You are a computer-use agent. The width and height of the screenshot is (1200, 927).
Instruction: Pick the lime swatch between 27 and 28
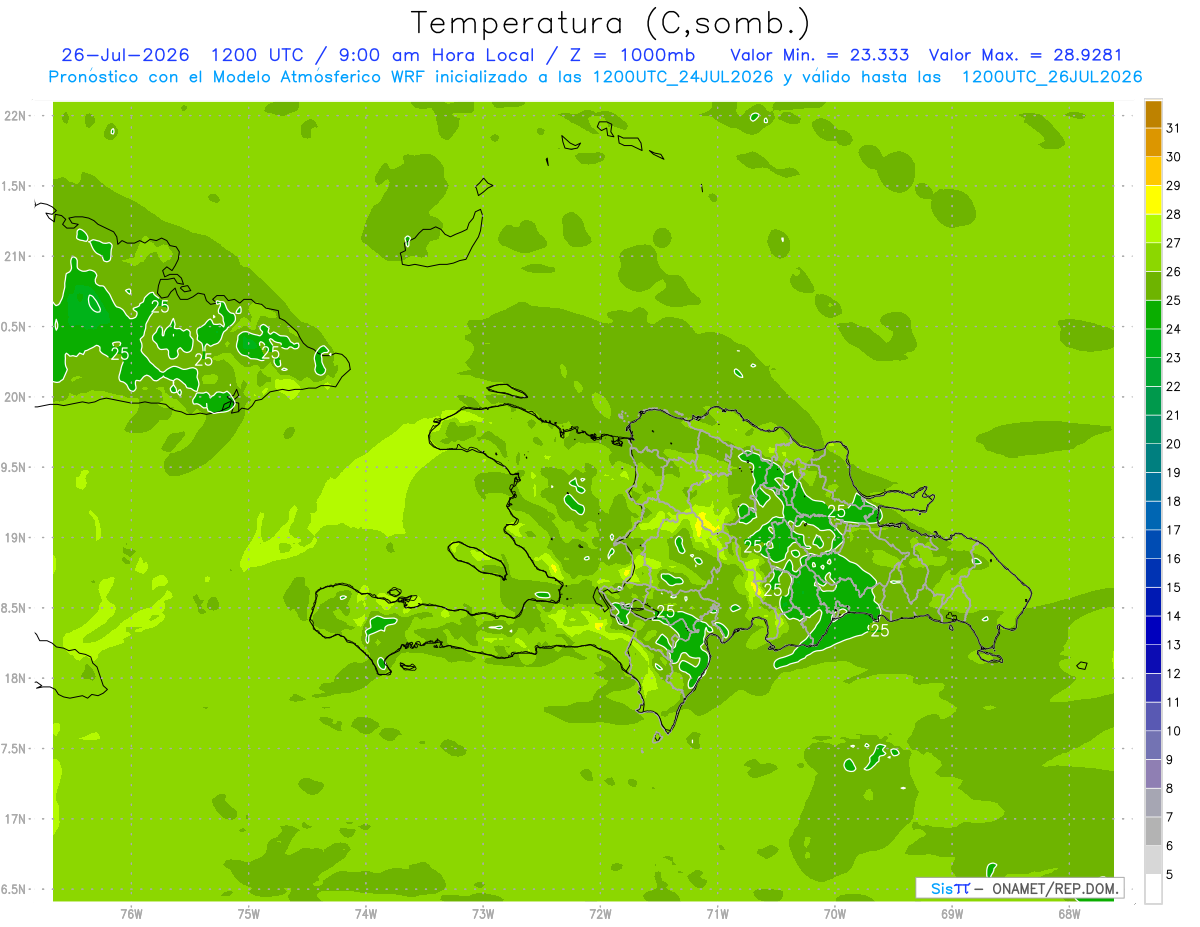[1153, 229]
